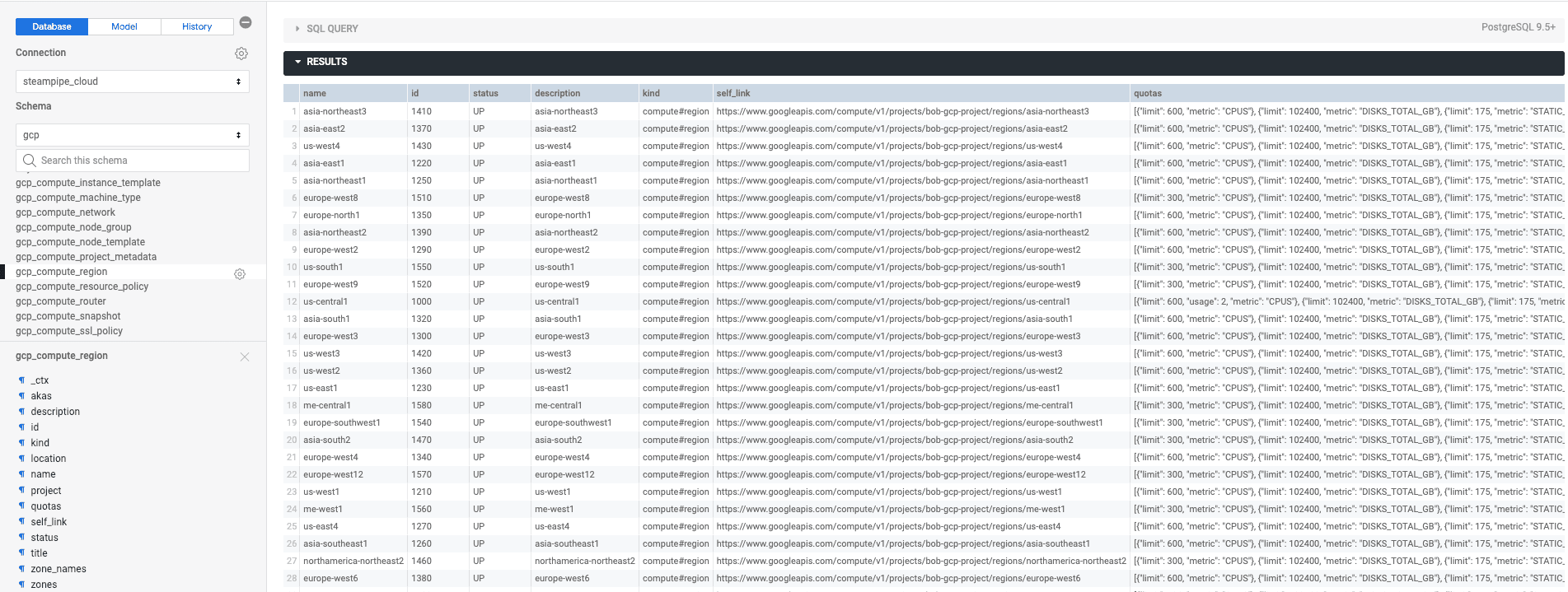Viewport: 1568px width, 592px height.
Task: Click the quotas results column header
Action: pos(1347,93)
